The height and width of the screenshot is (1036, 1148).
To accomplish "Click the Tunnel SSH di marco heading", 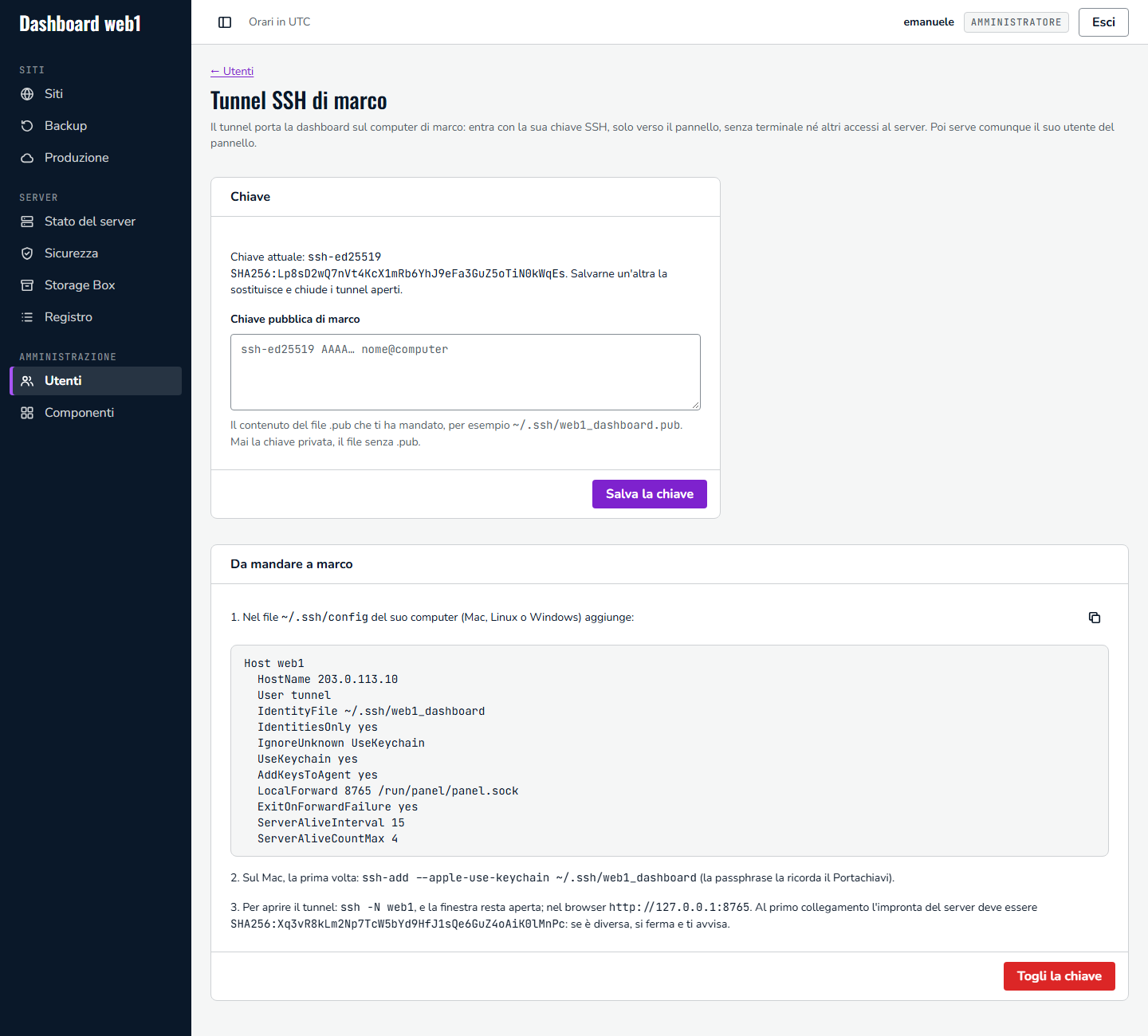I will 299,101.
